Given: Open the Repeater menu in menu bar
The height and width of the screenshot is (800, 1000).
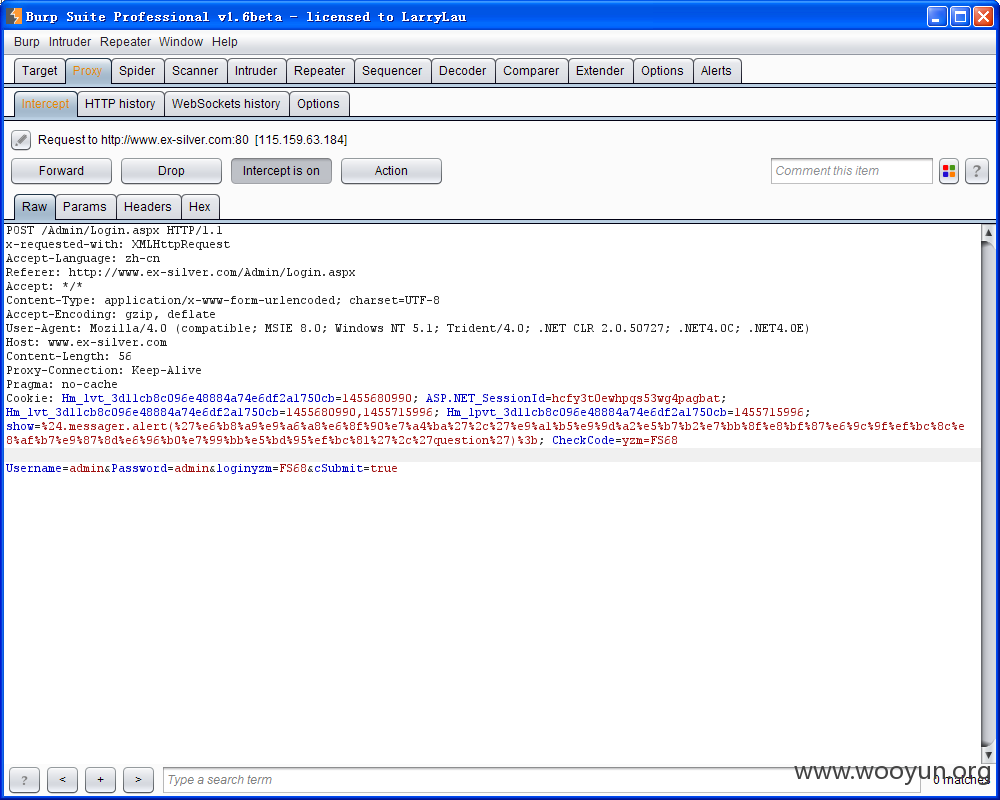Looking at the screenshot, I should pyautogui.click(x=126, y=42).
